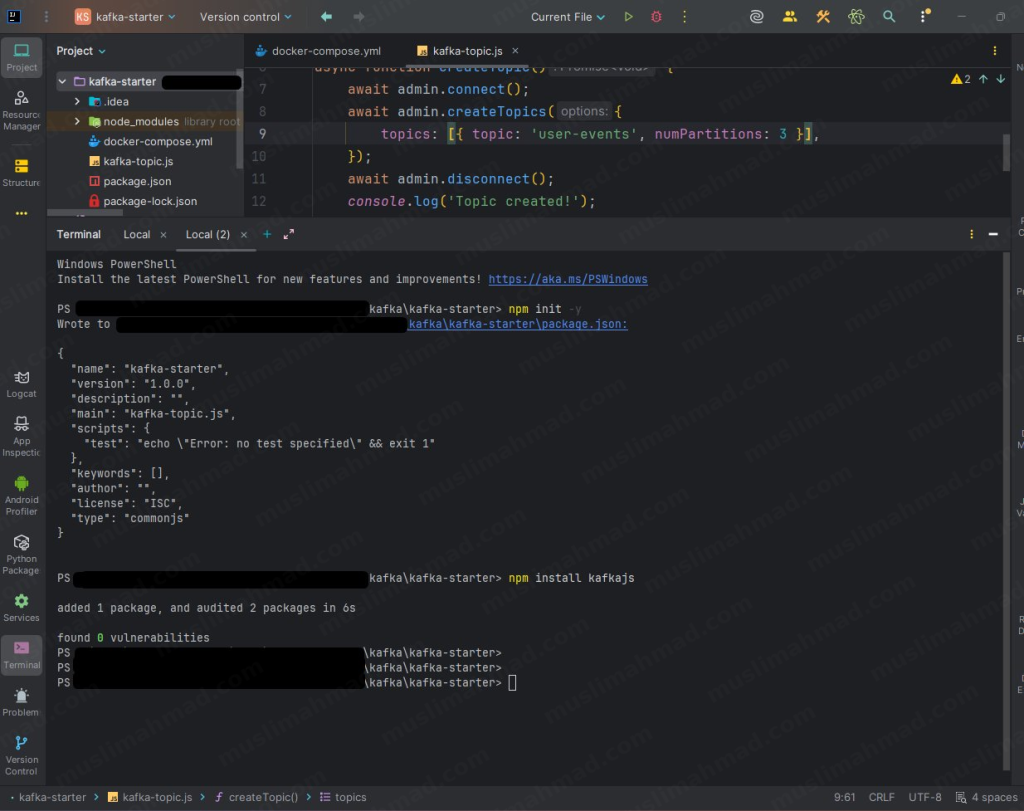Switch to the Local terminal tab
1024x811 pixels.
tap(137, 234)
